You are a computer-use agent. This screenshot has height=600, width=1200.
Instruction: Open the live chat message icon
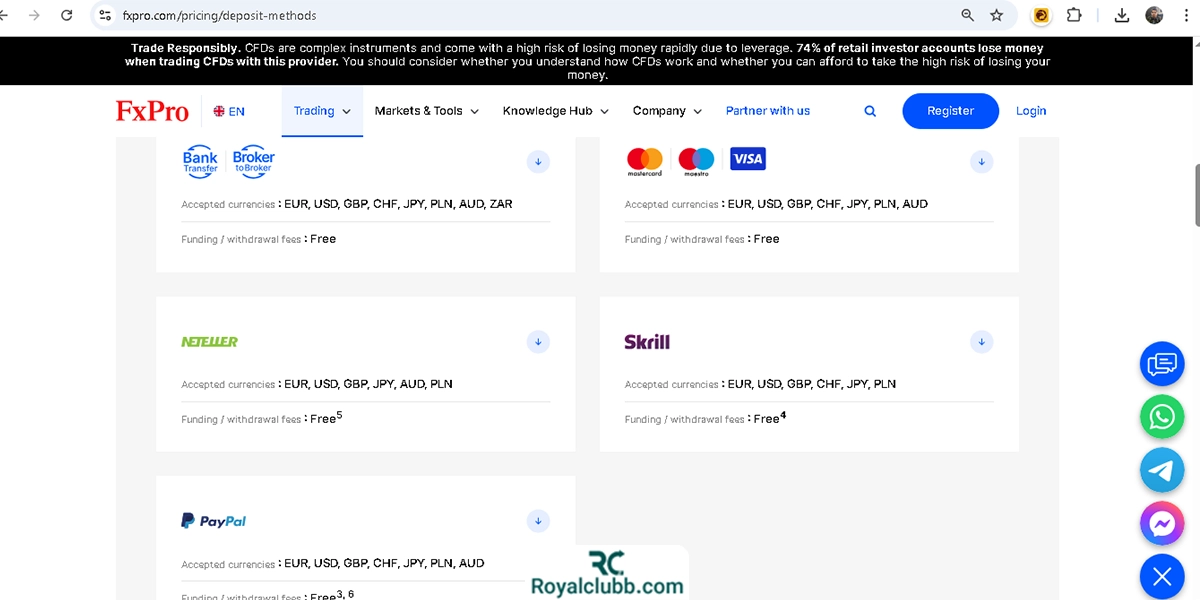point(1162,363)
